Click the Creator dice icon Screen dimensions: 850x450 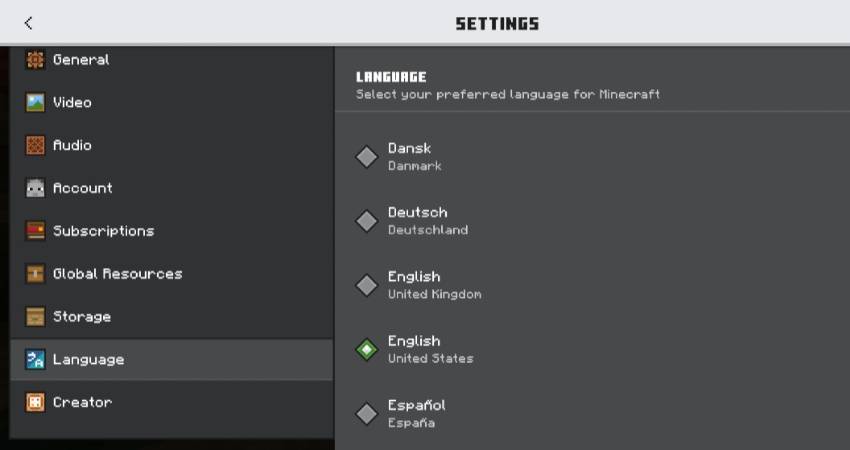(x=35, y=402)
